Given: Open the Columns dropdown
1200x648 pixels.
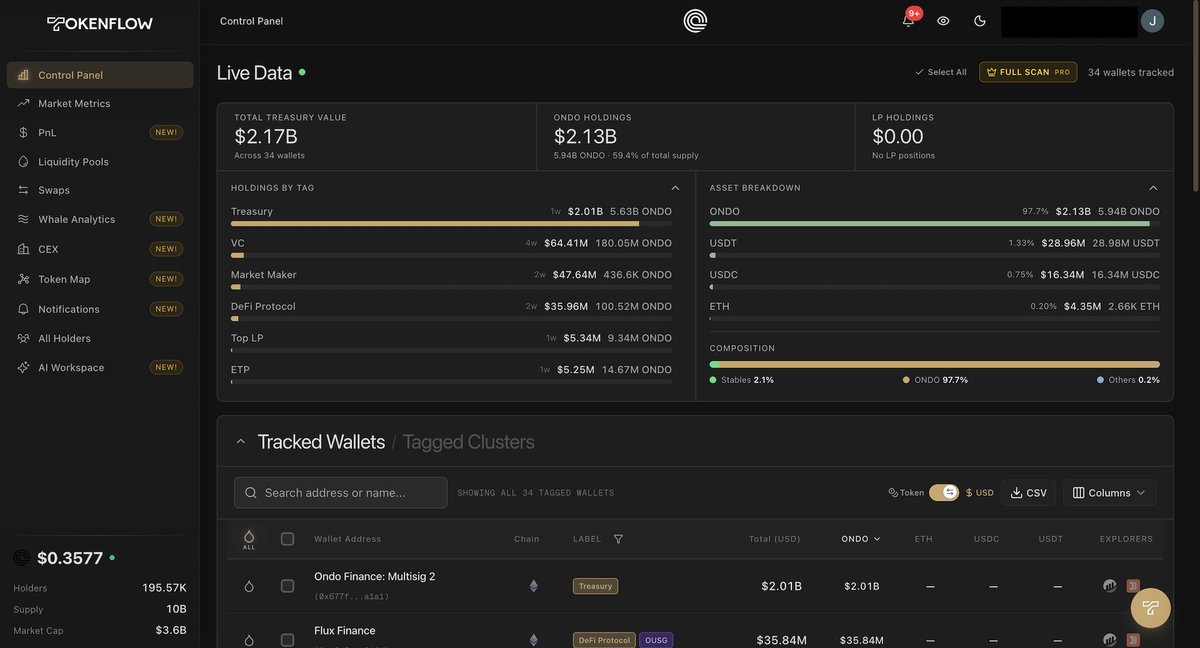Looking at the screenshot, I should (1110, 493).
